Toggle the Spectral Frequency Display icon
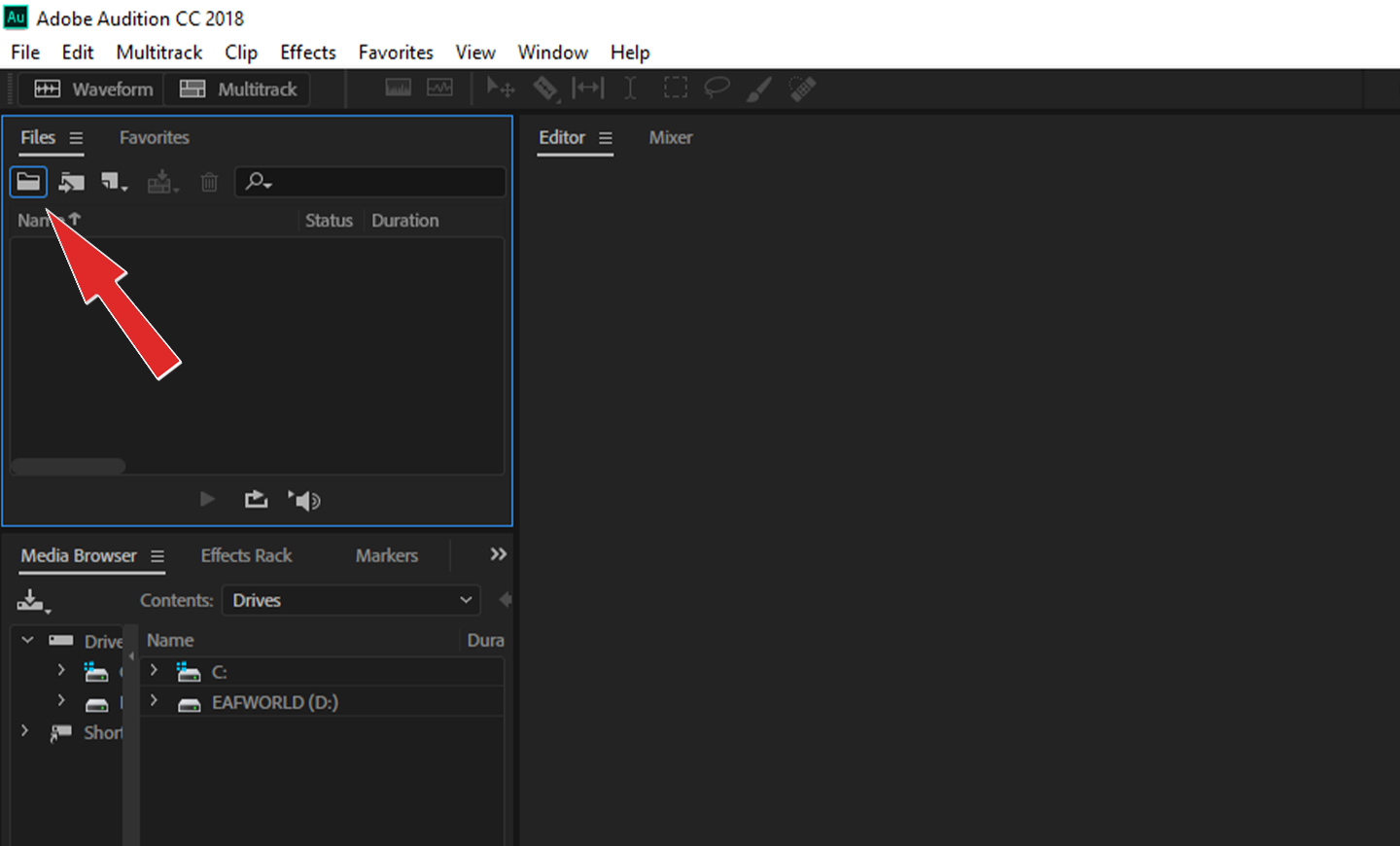Screen dimensions: 1400x846 click(399, 88)
